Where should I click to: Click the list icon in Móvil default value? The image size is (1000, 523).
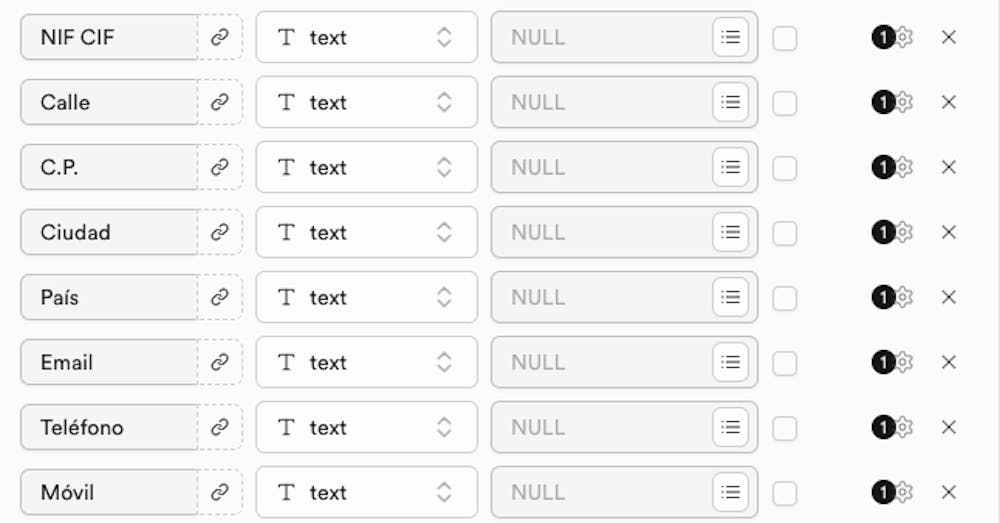click(x=730, y=492)
